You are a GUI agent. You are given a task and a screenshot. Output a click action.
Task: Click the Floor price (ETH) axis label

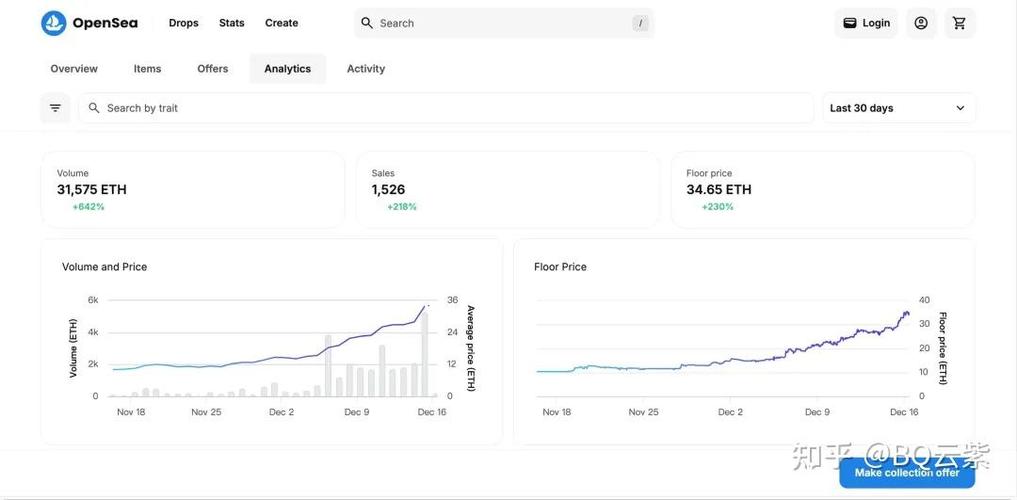[942, 348]
